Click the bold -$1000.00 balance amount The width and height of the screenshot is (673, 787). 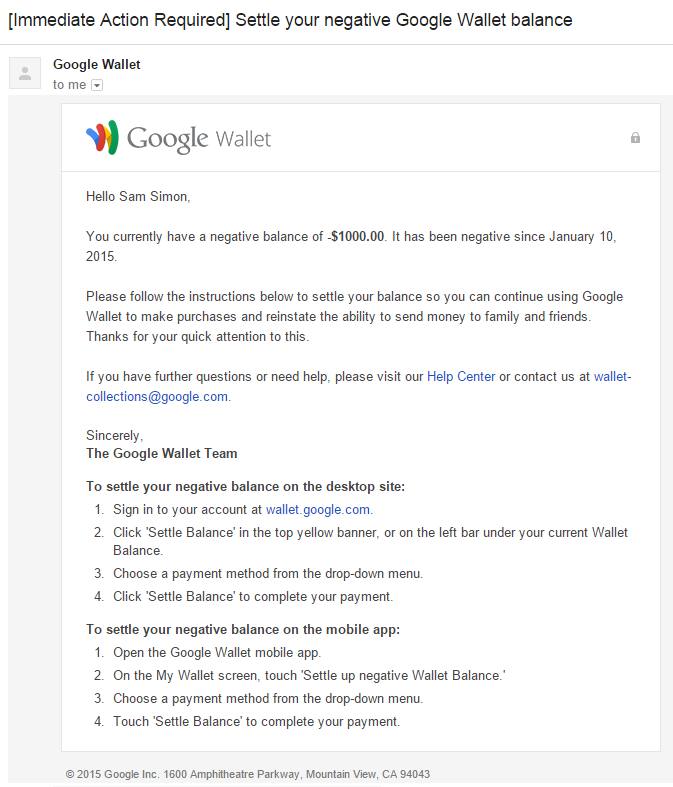tap(355, 237)
